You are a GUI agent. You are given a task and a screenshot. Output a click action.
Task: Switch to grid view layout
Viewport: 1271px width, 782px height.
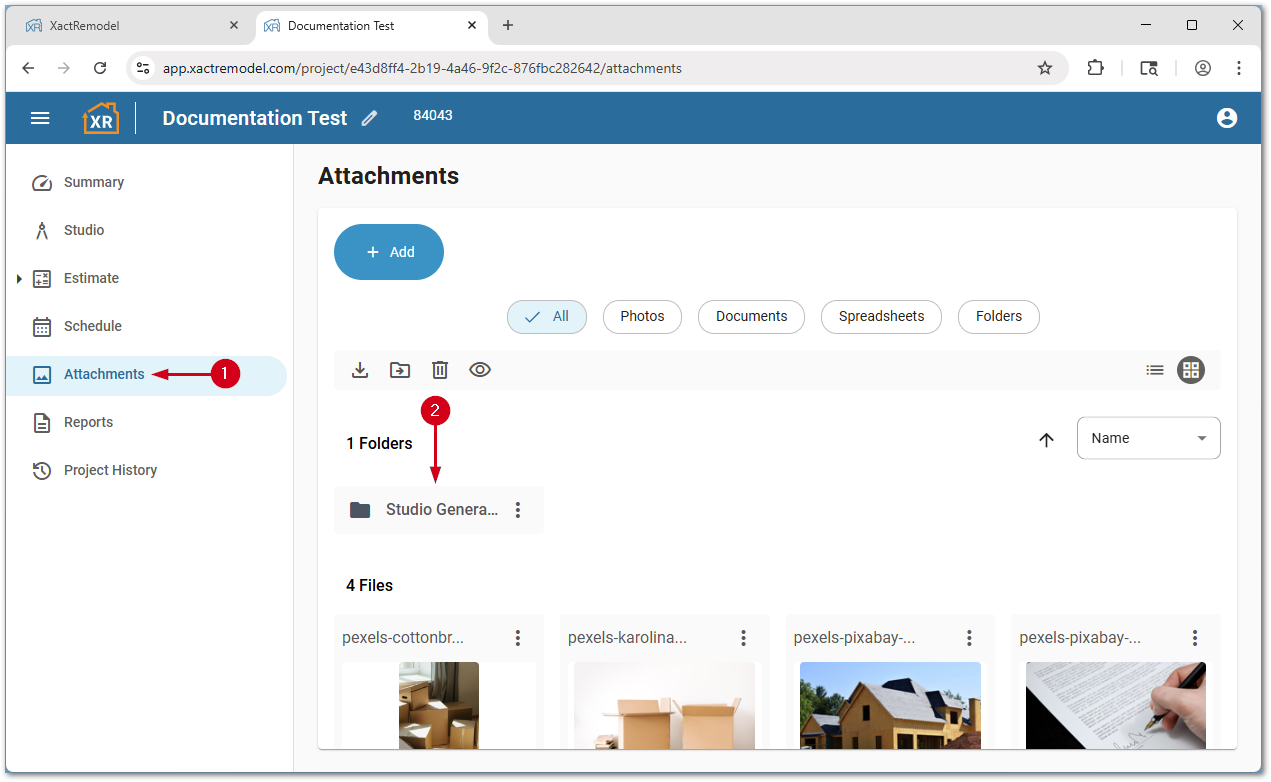click(x=1190, y=370)
